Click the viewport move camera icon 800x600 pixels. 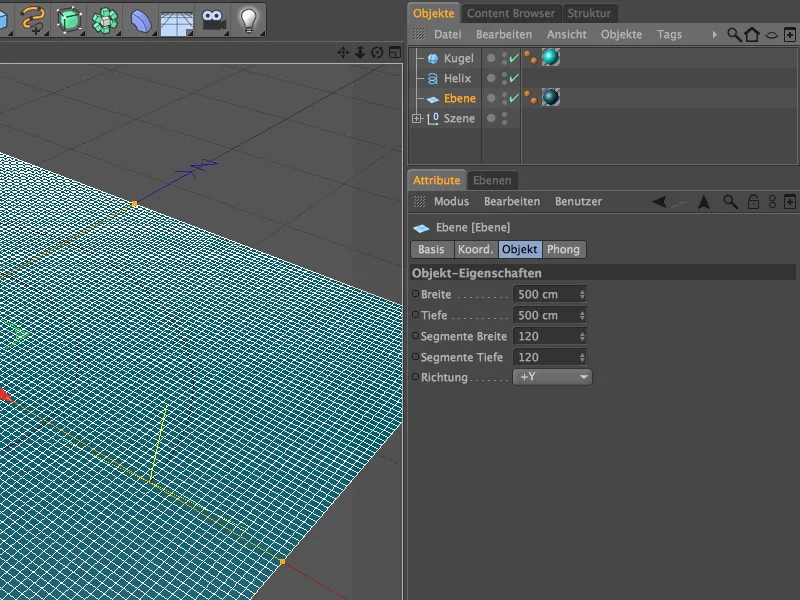click(x=343, y=52)
